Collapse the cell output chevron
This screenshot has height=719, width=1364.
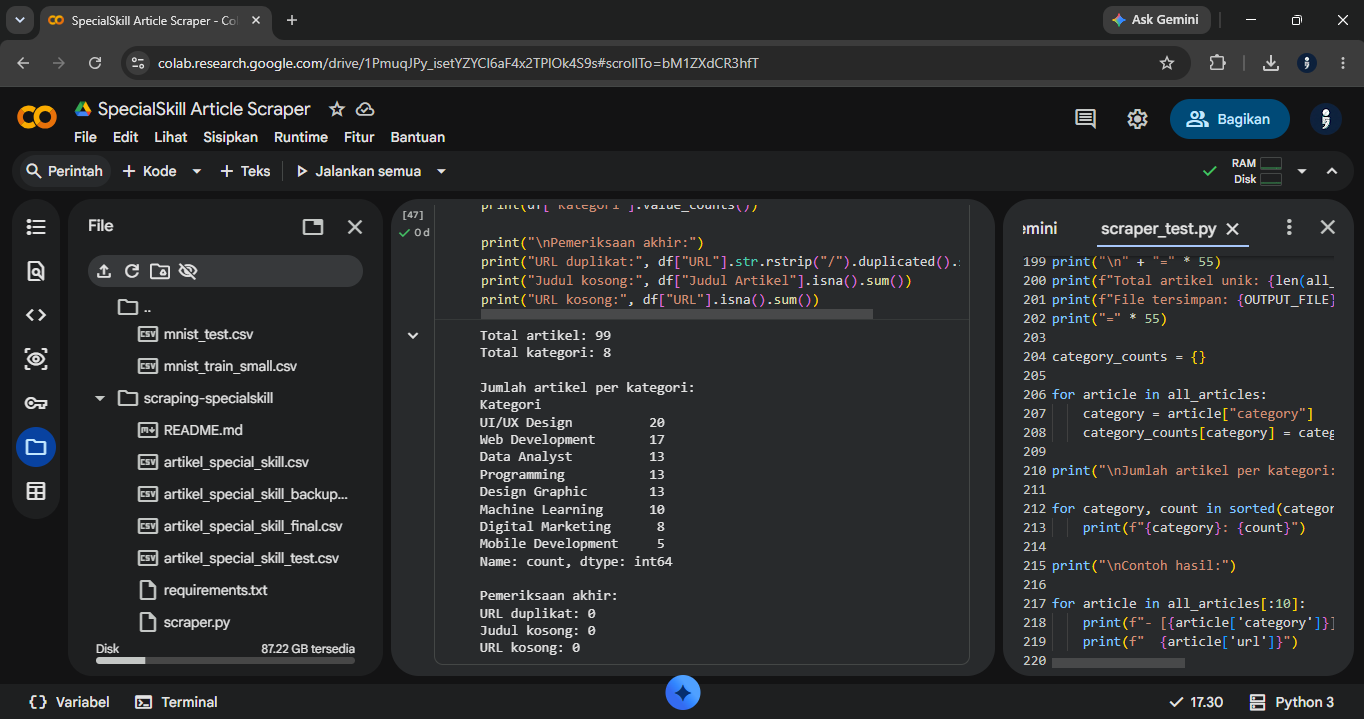[413, 336]
